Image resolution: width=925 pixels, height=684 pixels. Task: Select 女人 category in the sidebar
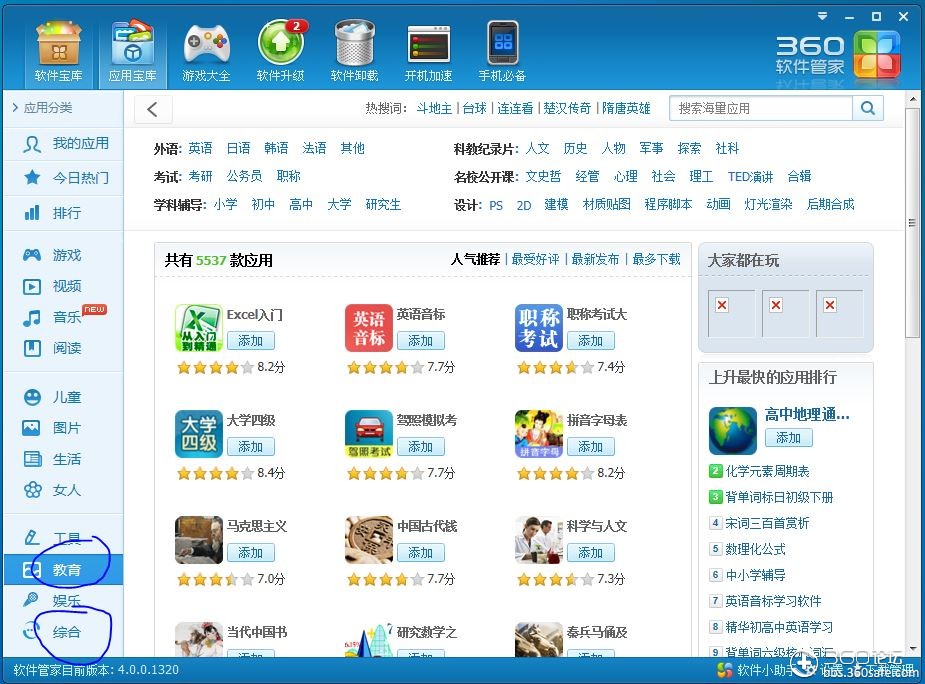pyautogui.click(x=64, y=490)
